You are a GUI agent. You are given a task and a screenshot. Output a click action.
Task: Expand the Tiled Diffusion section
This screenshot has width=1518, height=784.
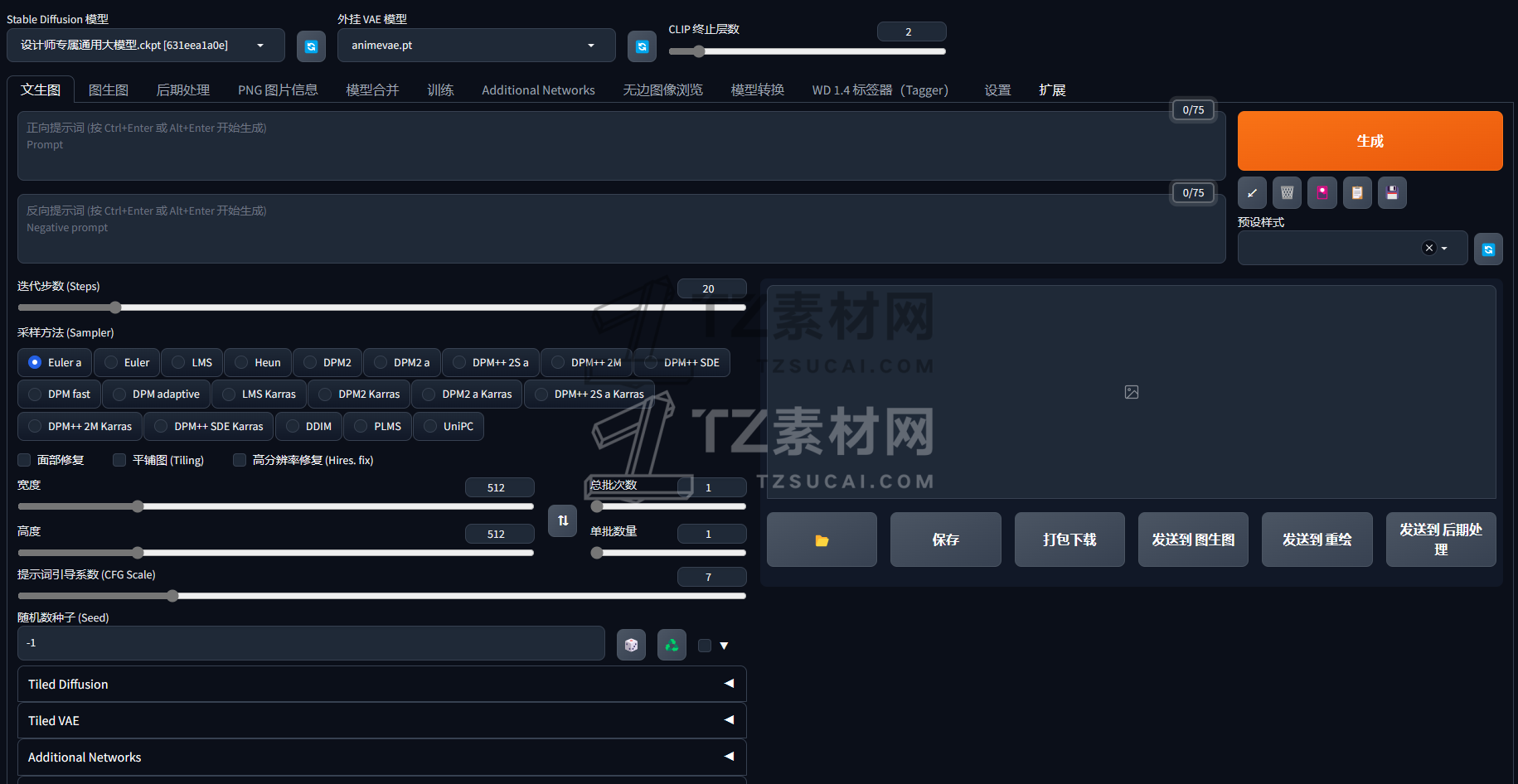pos(382,684)
